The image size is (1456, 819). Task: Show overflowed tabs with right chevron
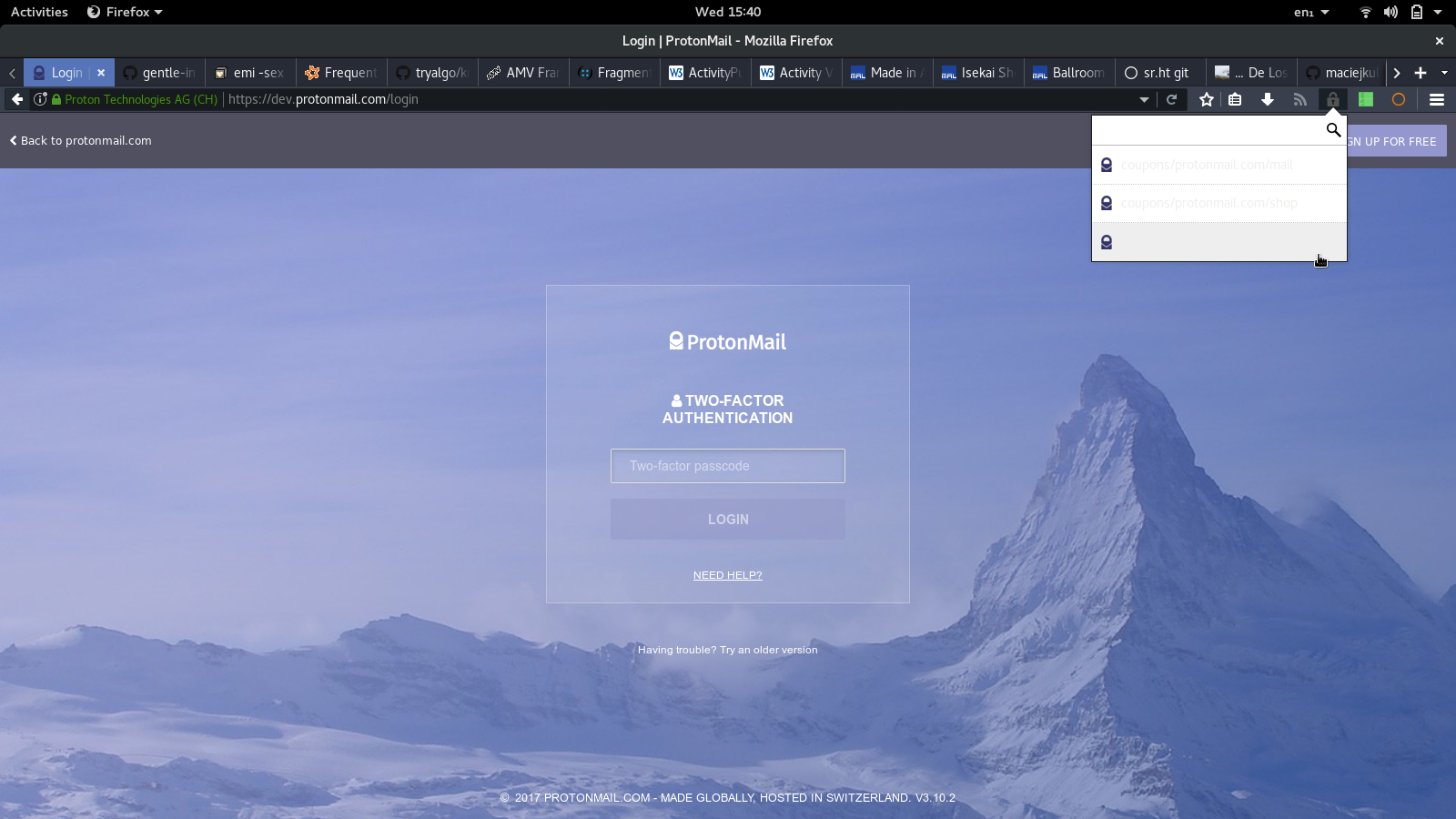pos(1395,73)
